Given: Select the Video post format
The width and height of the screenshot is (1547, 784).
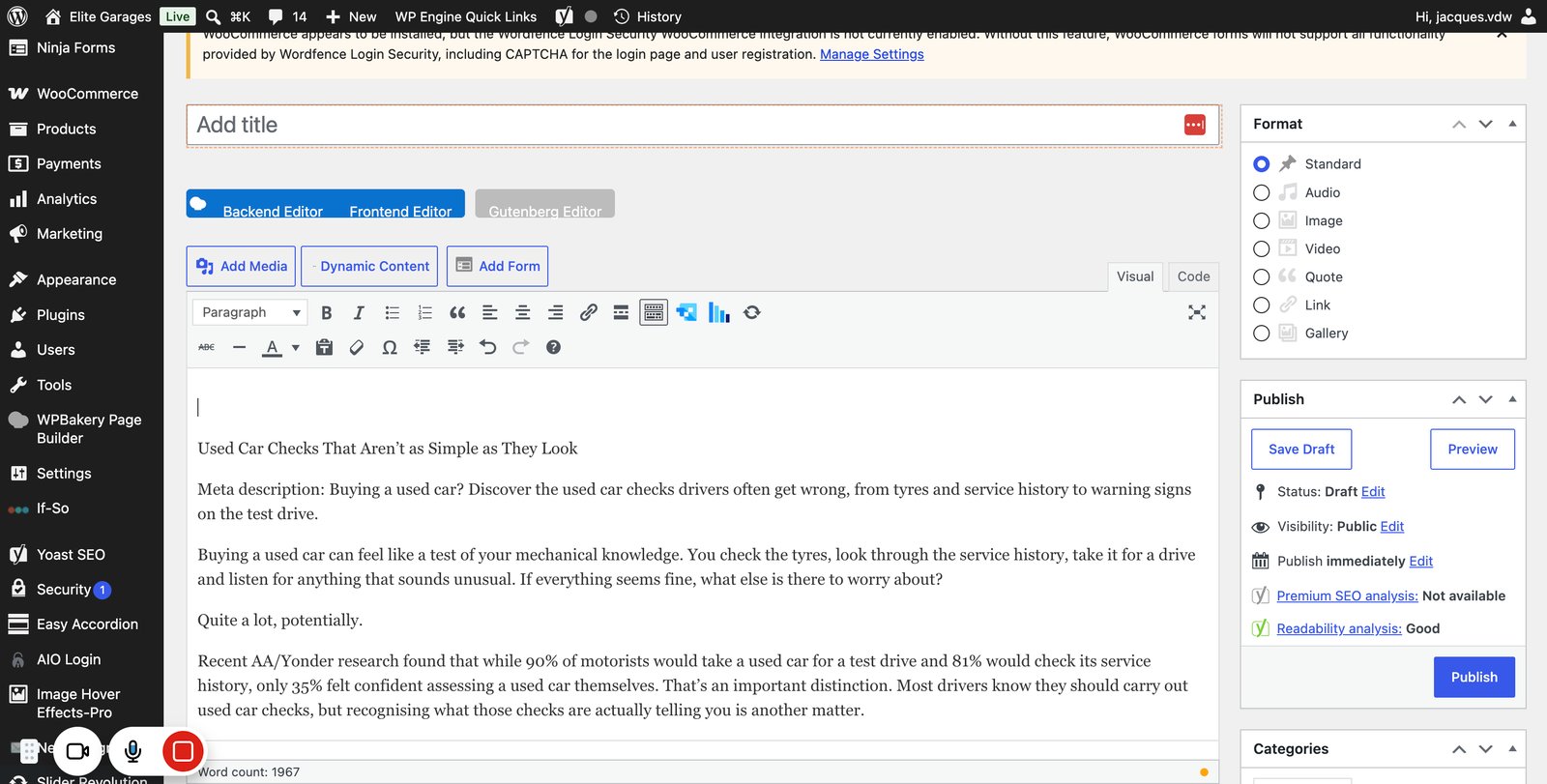Looking at the screenshot, I should tap(1261, 248).
